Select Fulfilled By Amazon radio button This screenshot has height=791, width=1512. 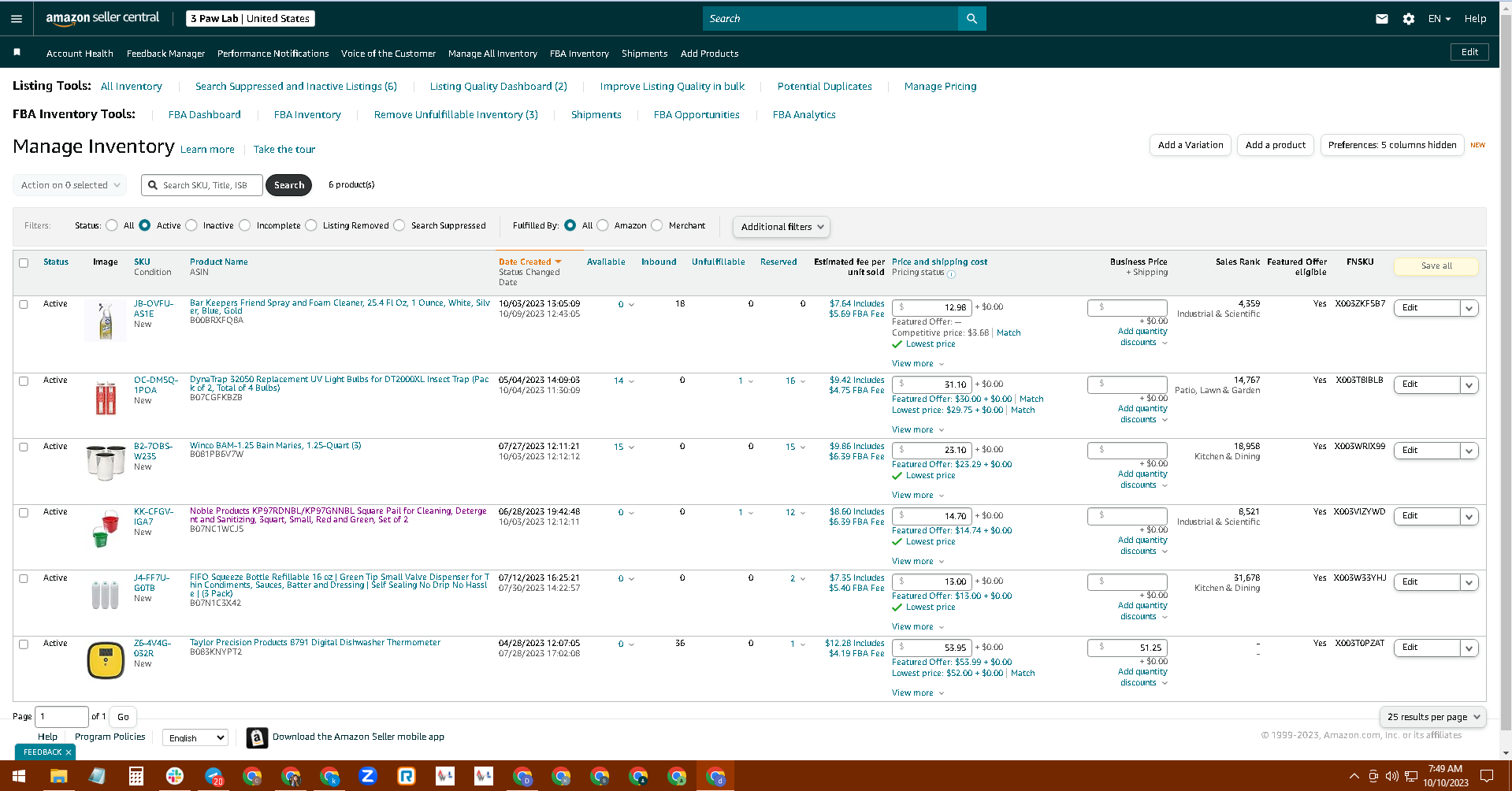(x=603, y=225)
